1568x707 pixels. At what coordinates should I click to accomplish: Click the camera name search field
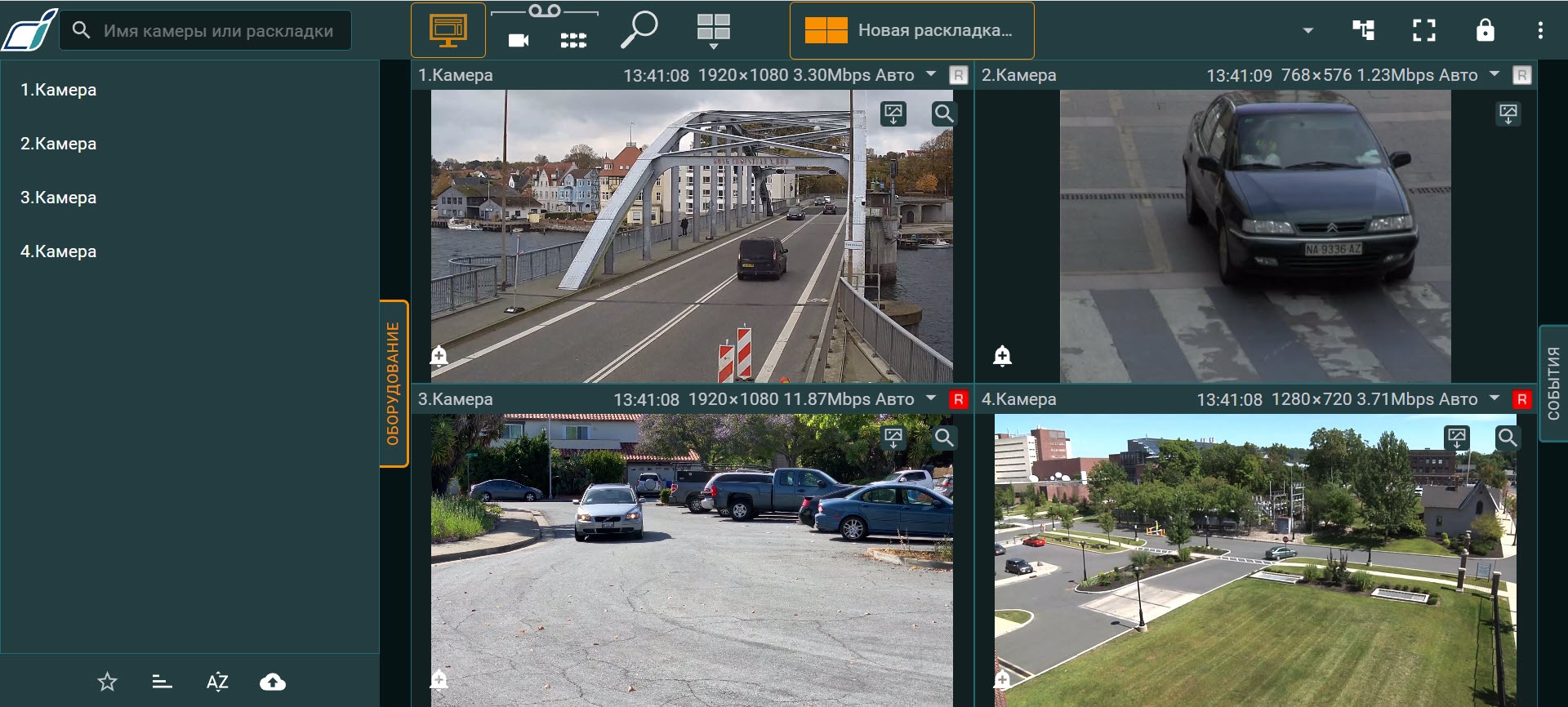coord(218,31)
